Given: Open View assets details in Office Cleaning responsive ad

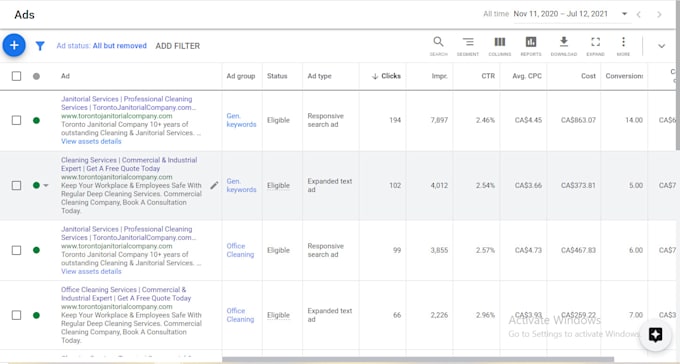Looking at the screenshot, I should coord(91,272).
